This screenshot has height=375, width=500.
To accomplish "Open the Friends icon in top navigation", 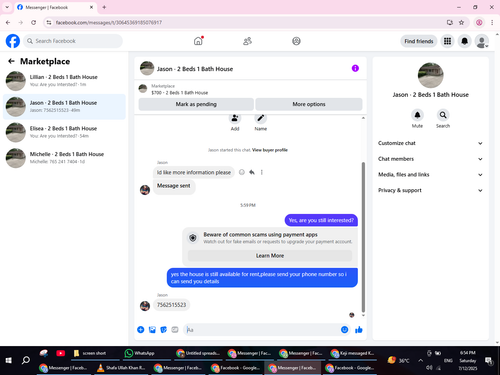I will (247, 41).
